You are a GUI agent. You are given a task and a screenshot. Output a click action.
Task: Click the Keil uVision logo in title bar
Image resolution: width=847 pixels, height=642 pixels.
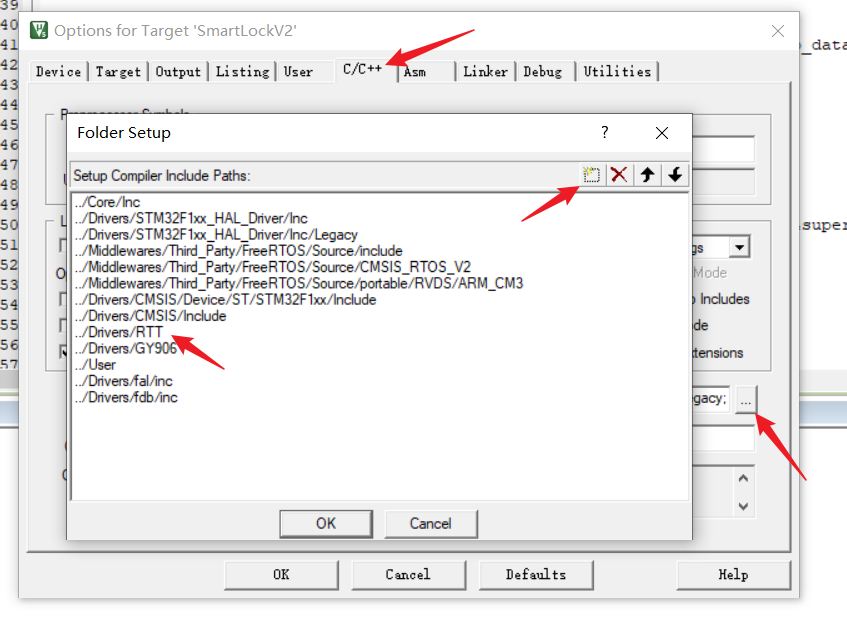click(x=38, y=31)
